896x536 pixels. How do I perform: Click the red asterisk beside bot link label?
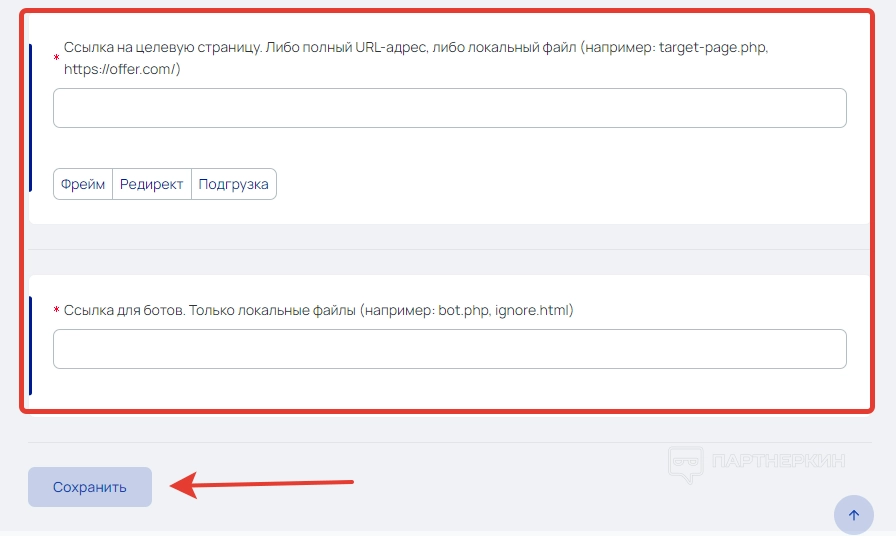click(x=56, y=311)
